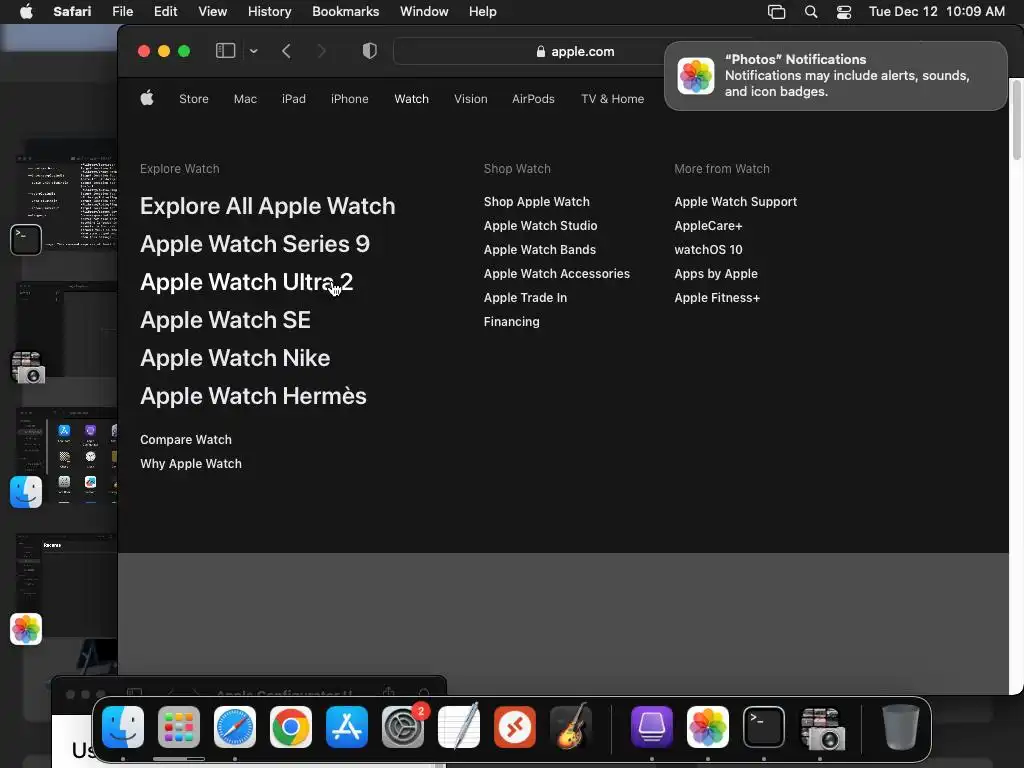
Task: Open the Vision nav item
Action: click(471, 99)
